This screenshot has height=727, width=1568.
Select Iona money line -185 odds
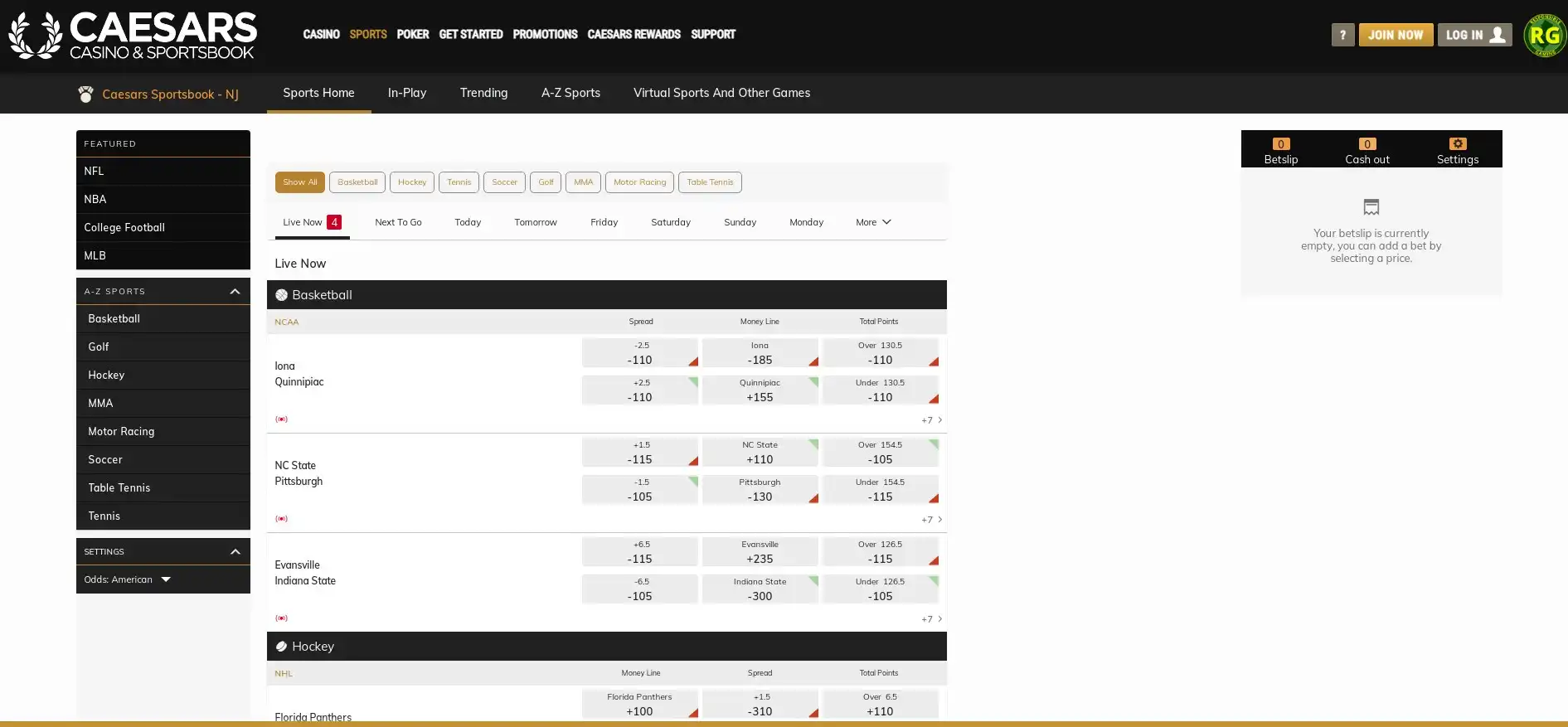pos(760,353)
